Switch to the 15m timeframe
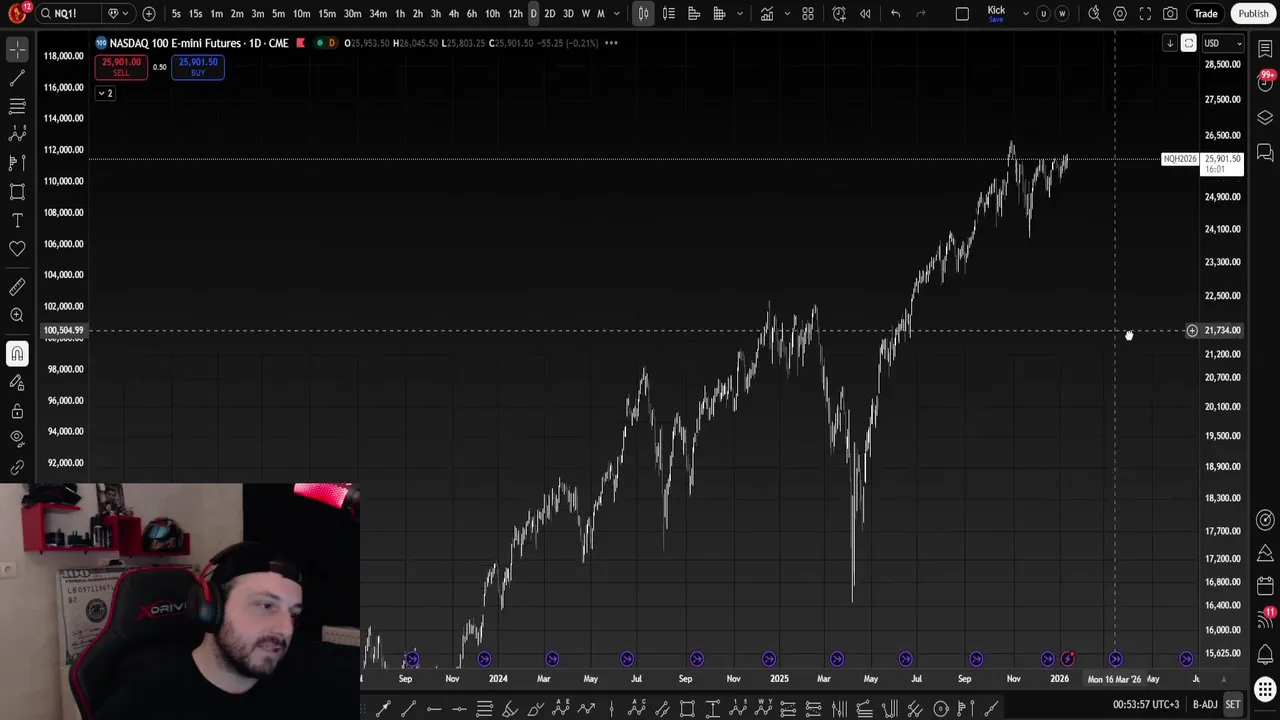Image resolution: width=1280 pixels, height=720 pixels. click(327, 14)
